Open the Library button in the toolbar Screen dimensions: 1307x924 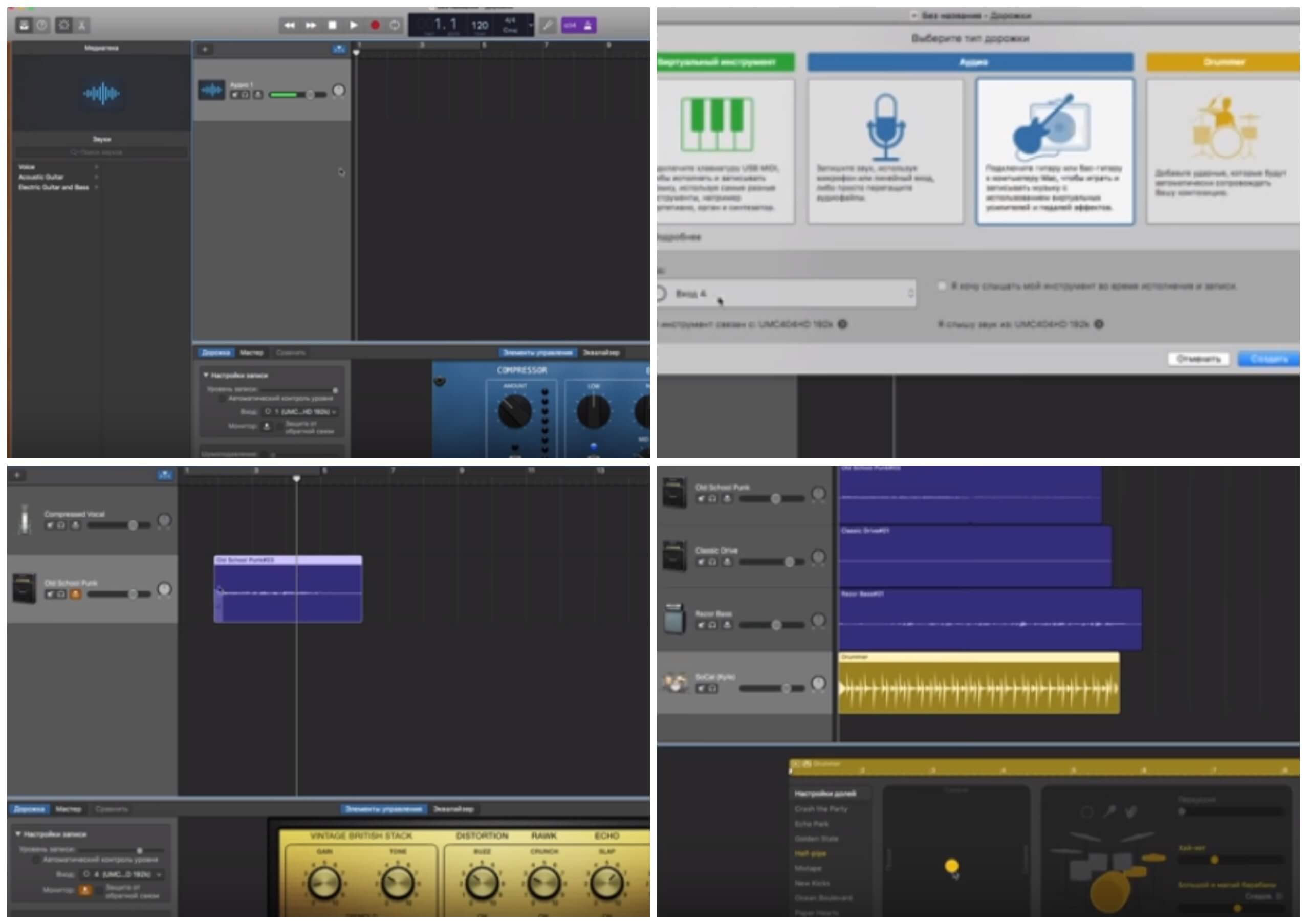coord(24,25)
